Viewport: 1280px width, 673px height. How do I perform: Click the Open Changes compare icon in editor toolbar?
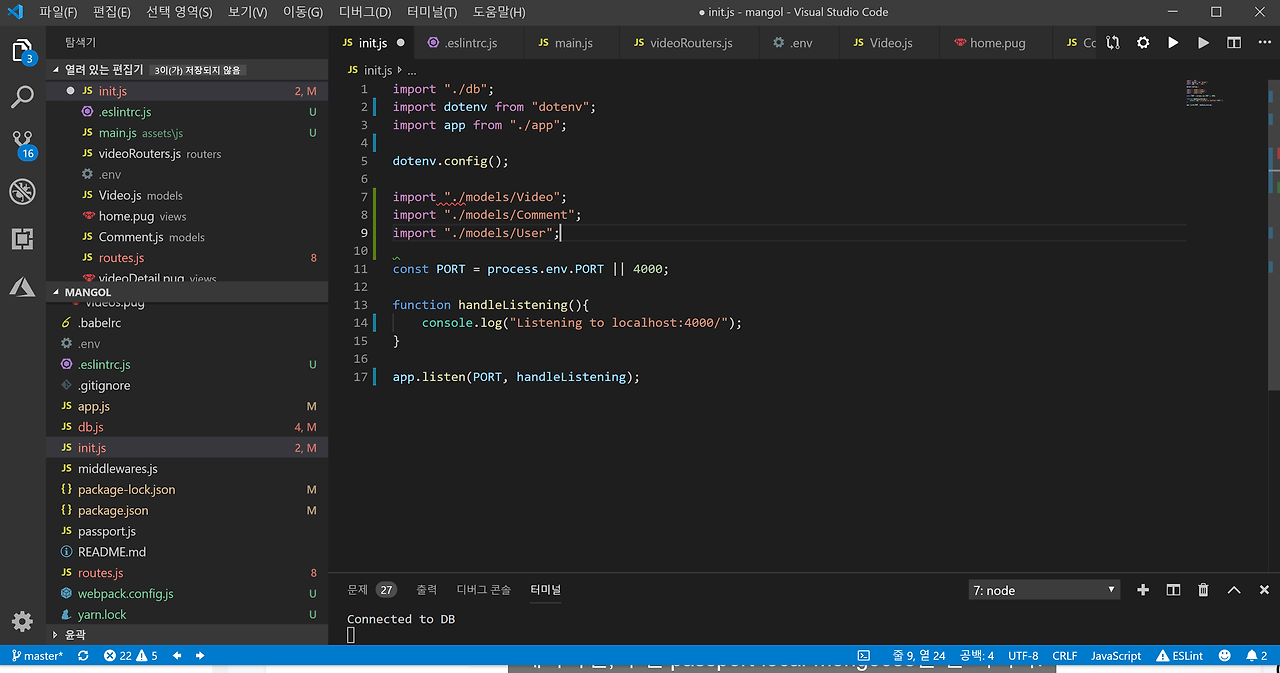tap(1113, 43)
